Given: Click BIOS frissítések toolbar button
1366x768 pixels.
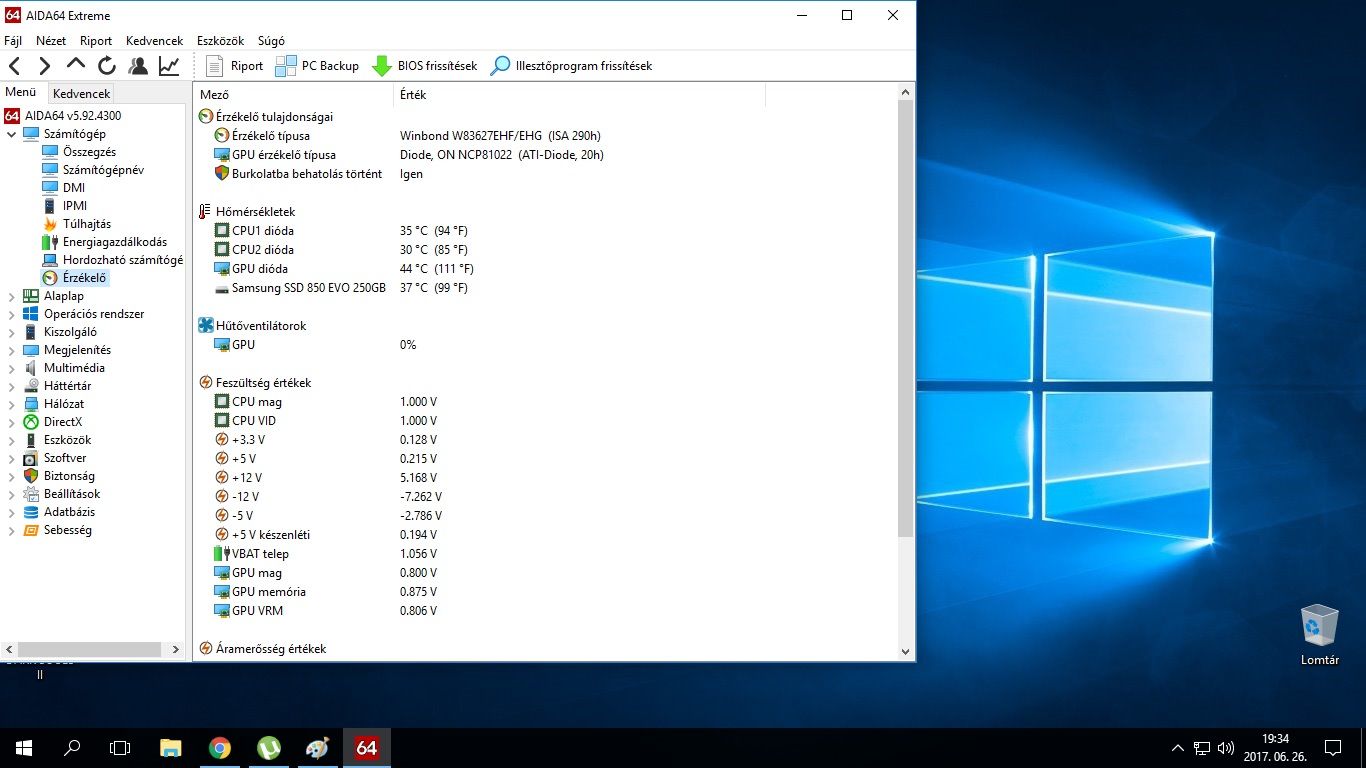Looking at the screenshot, I should pyautogui.click(x=424, y=66).
